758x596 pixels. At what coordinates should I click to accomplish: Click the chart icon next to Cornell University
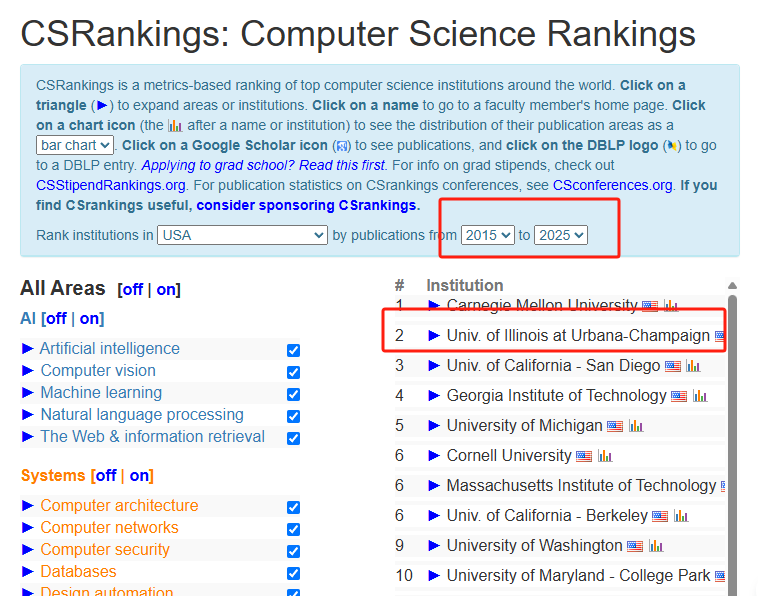pyautogui.click(x=605, y=456)
